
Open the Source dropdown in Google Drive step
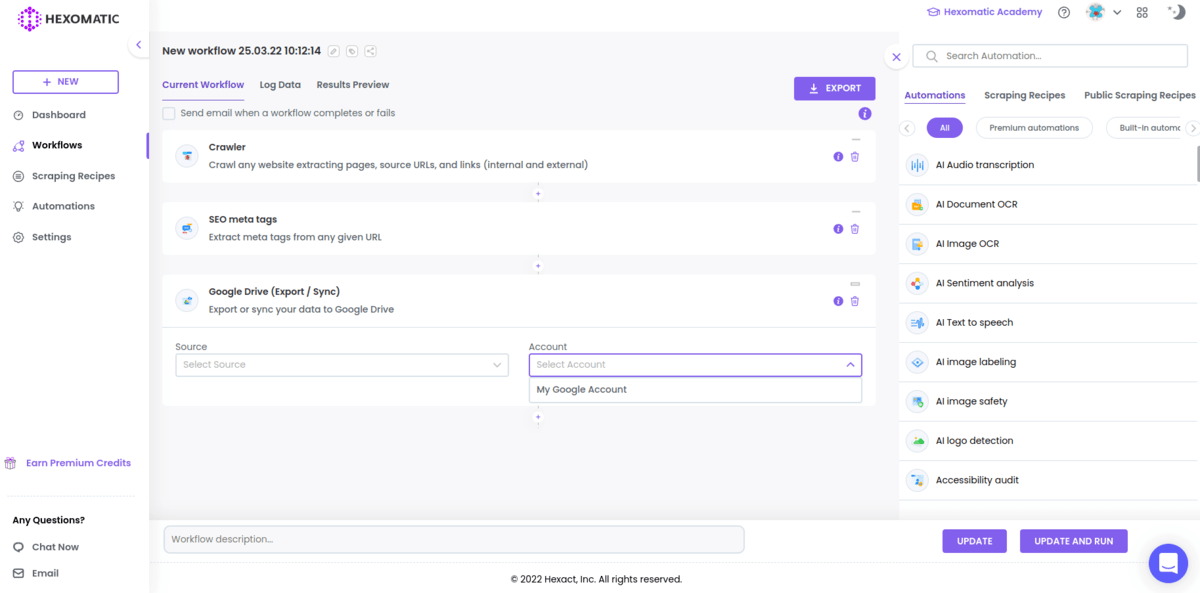click(342, 365)
